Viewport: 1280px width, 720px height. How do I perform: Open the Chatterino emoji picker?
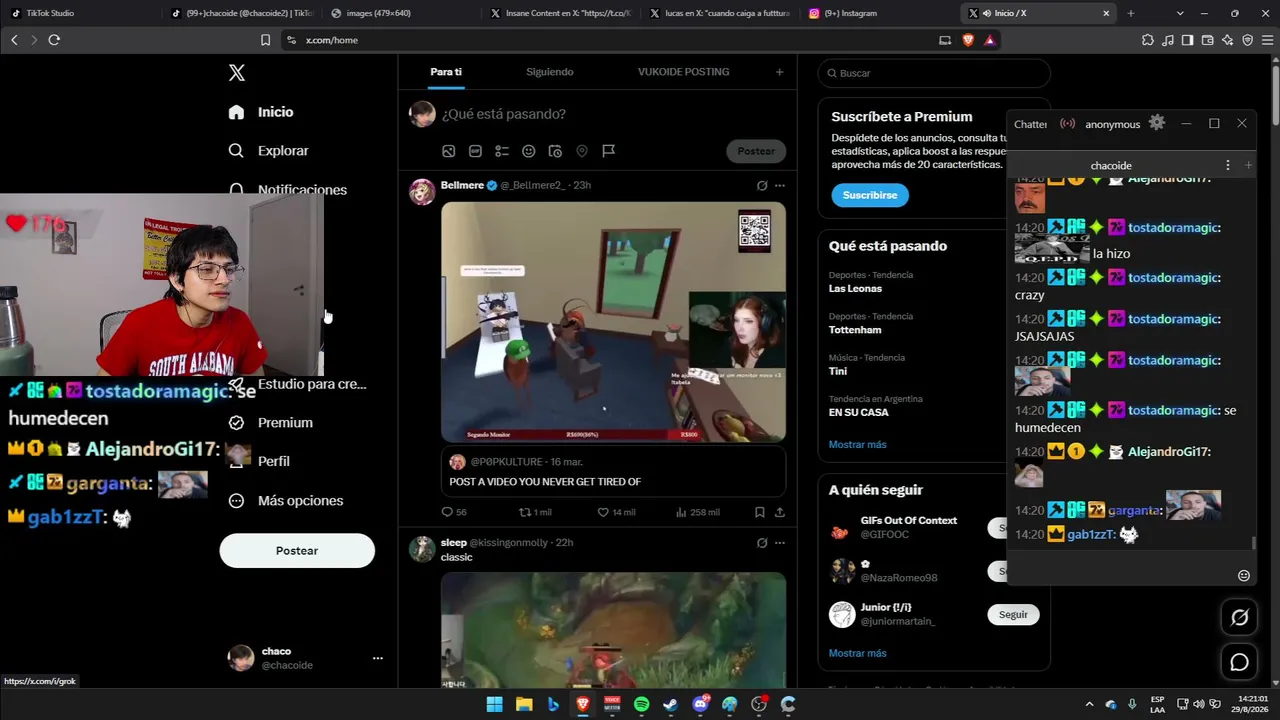point(1244,576)
